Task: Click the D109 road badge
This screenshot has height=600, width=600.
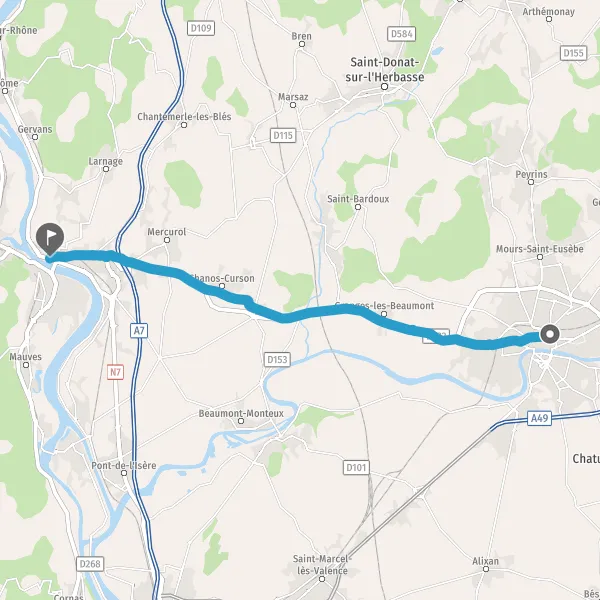Action: (x=201, y=28)
